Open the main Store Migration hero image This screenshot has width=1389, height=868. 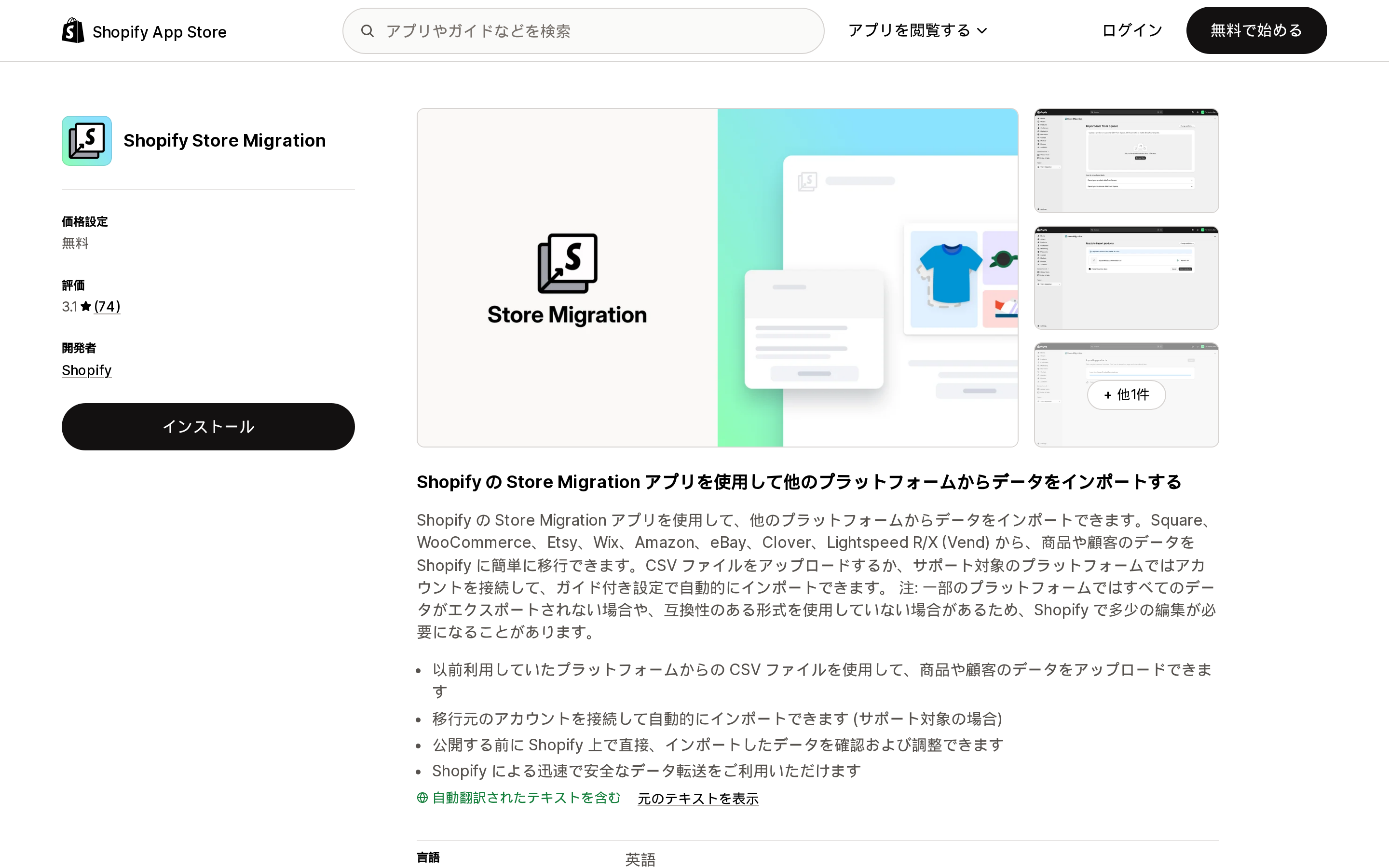tap(718, 278)
